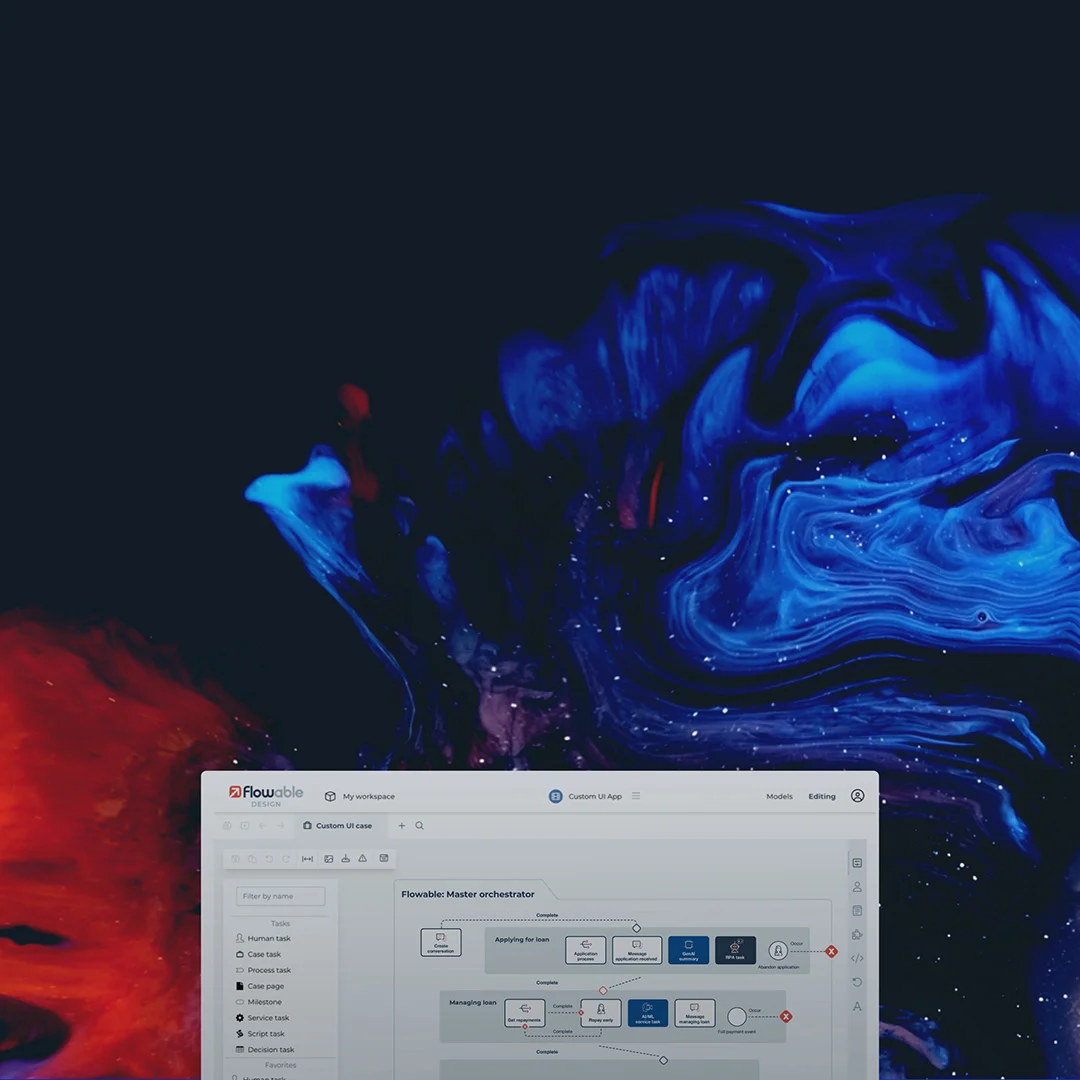
Task: Add a new tab with the plus icon
Action: tap(402, 825)
